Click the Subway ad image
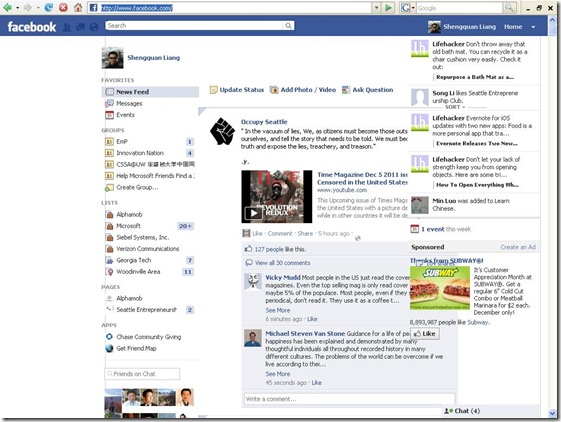This screenshot has height=422, width=561. pyautogui.click(x=440, y=288)
